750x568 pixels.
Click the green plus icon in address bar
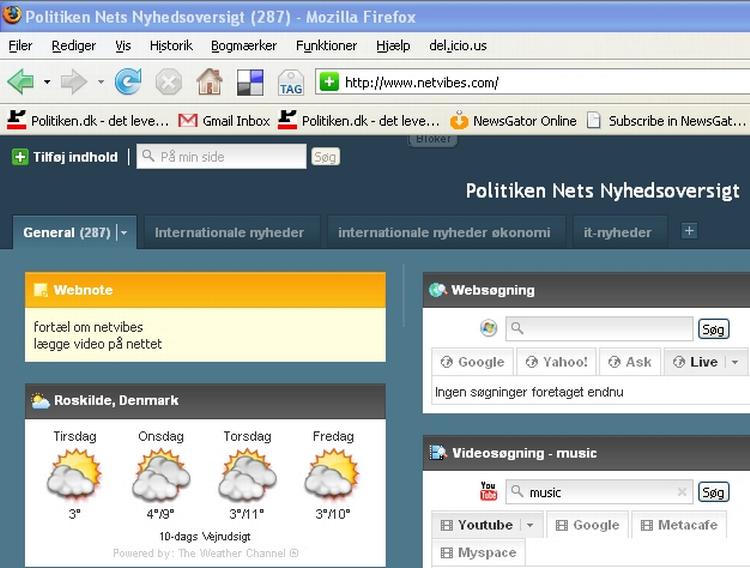point(329,82)
